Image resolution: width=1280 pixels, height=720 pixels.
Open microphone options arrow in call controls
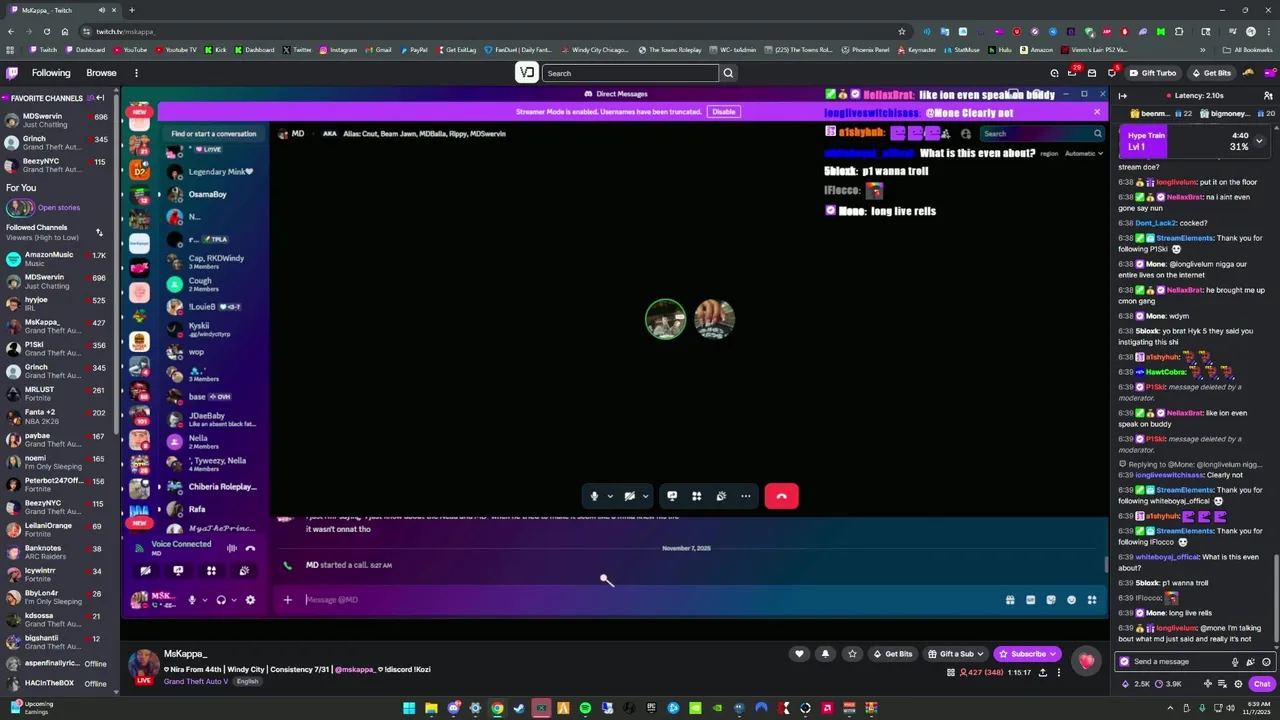click(x=610, y=496)
